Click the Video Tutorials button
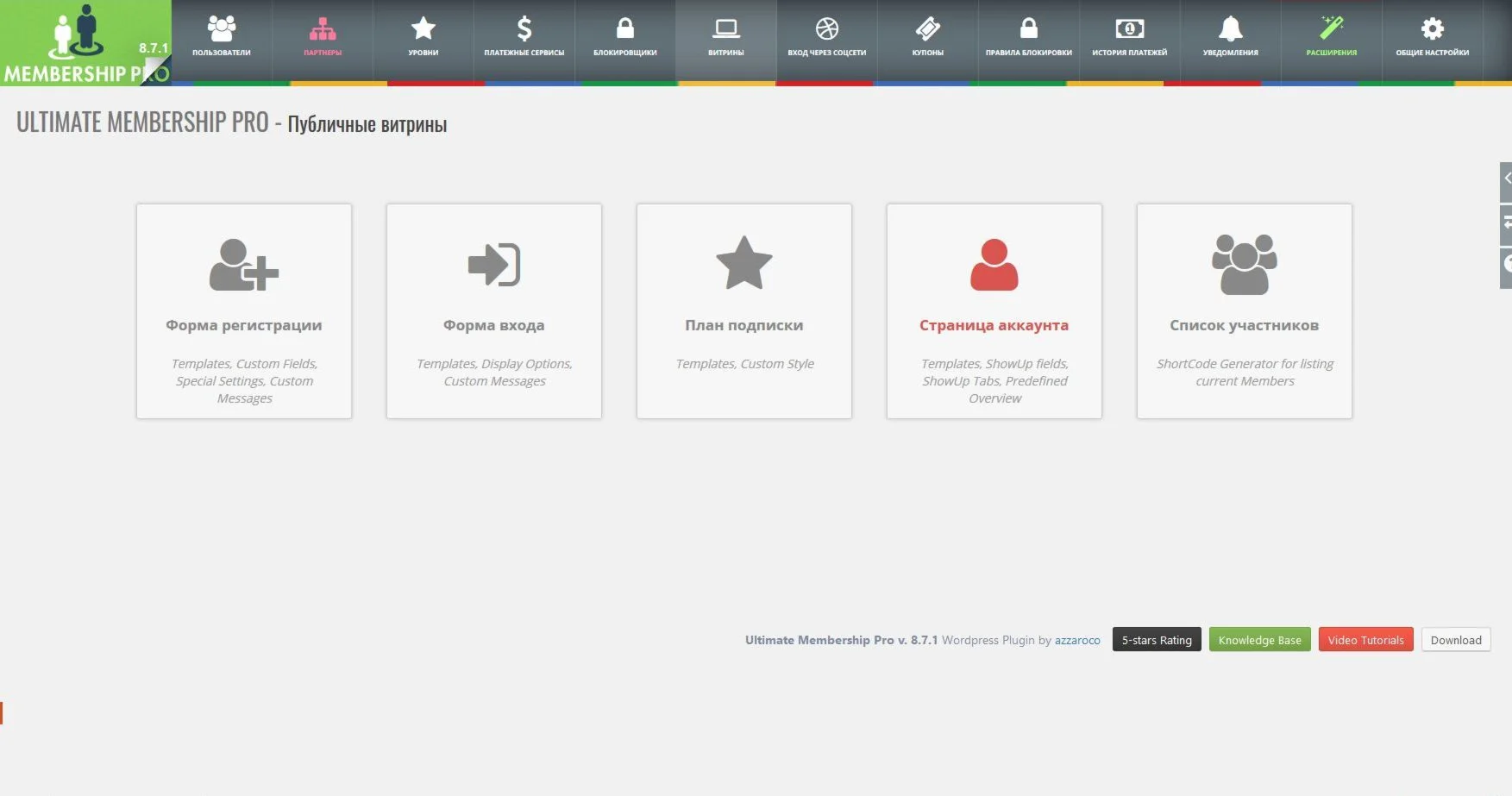The image size is (1512, 796). tap(1366, 640)
